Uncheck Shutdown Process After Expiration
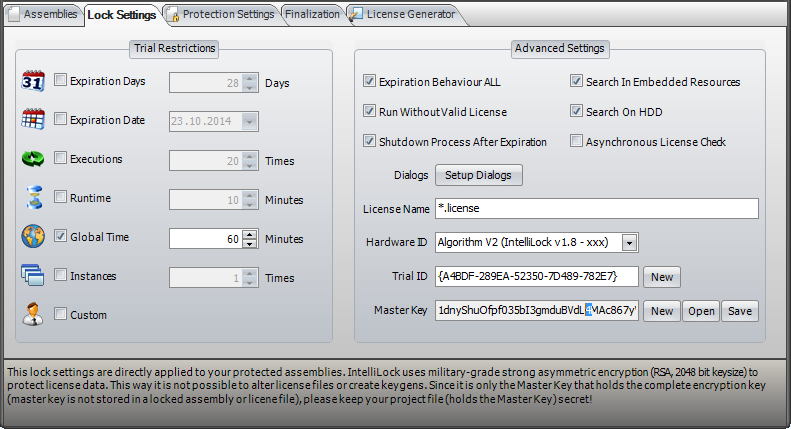This screenshot has width=791, height=429. coord(370,141)
